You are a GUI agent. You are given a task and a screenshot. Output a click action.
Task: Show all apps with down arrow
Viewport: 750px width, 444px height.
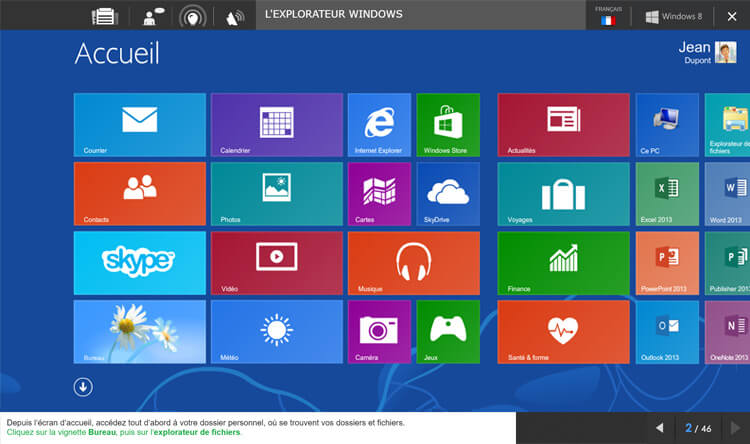pos(83,387)
